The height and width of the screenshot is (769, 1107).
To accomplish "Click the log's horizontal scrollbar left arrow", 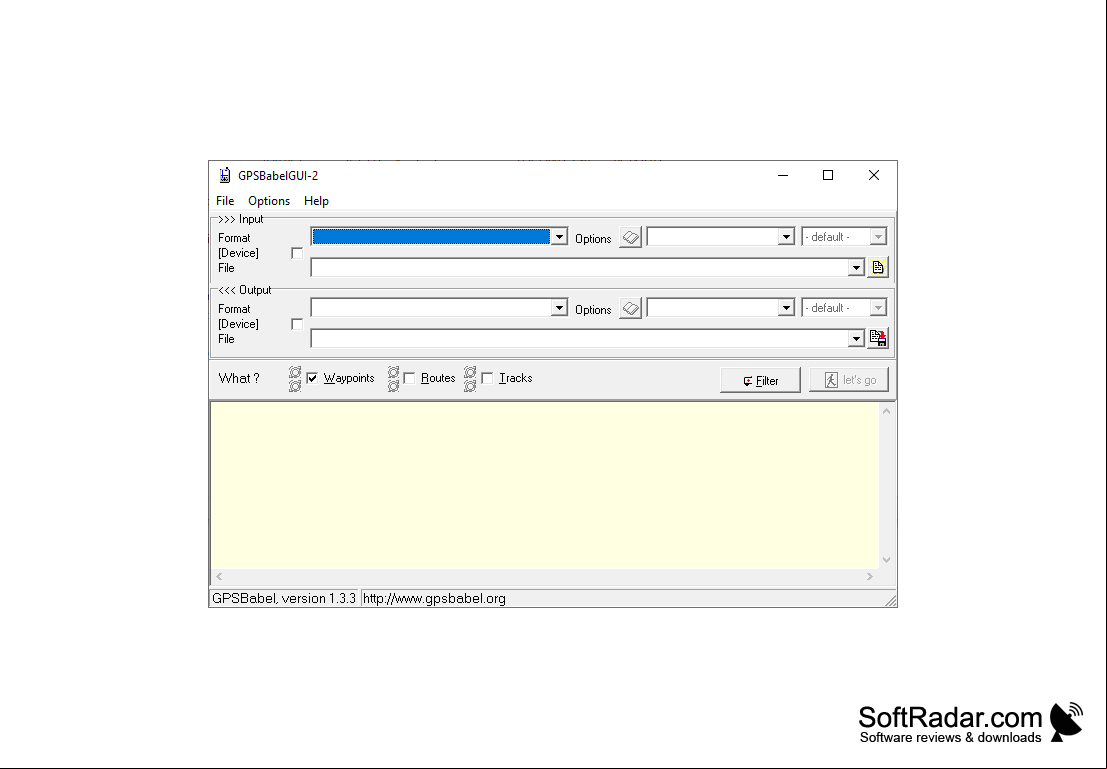I will coord(219,577).
